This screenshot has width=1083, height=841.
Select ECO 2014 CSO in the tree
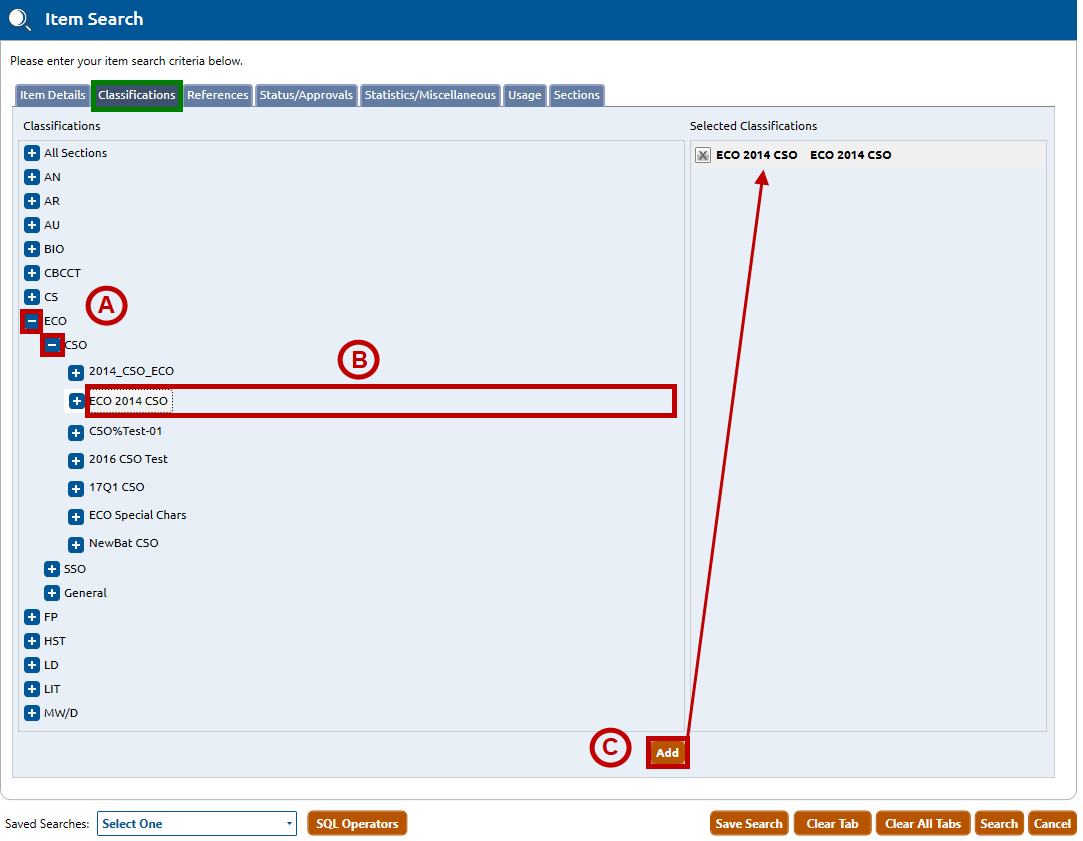pyautogui.click(x=129, y=401)
